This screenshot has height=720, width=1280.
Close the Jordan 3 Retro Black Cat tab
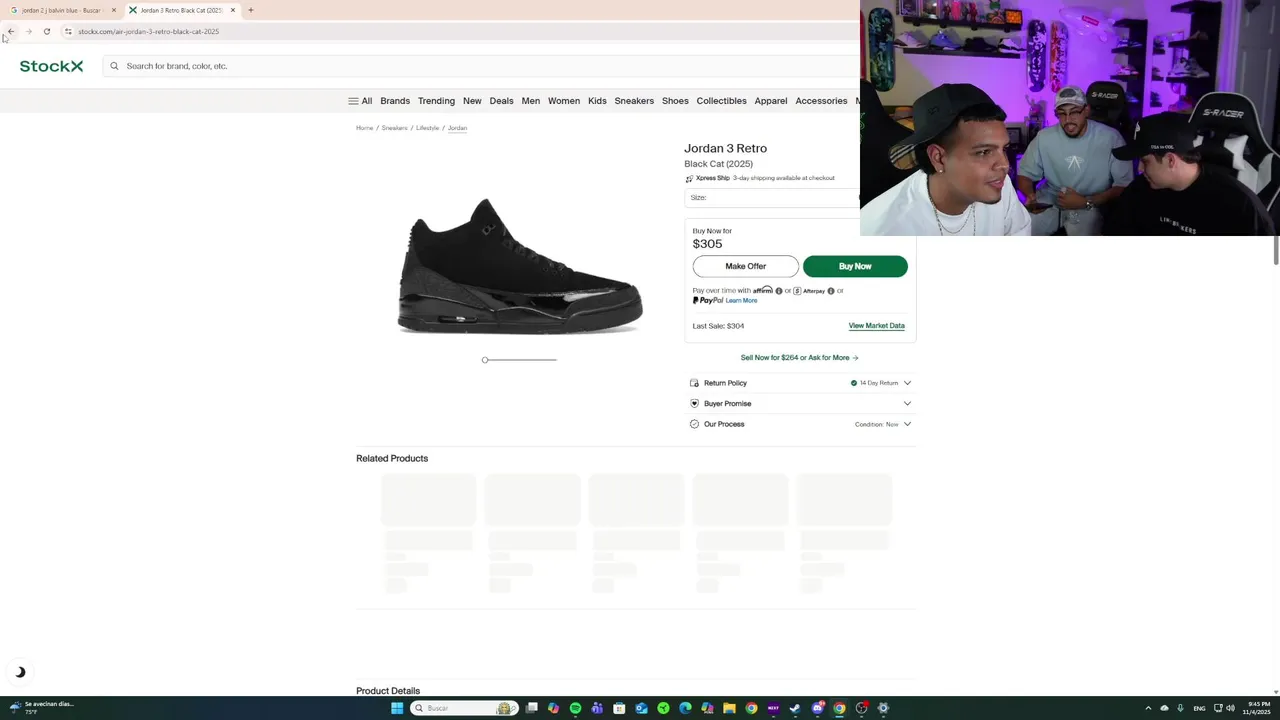point(233,10)
